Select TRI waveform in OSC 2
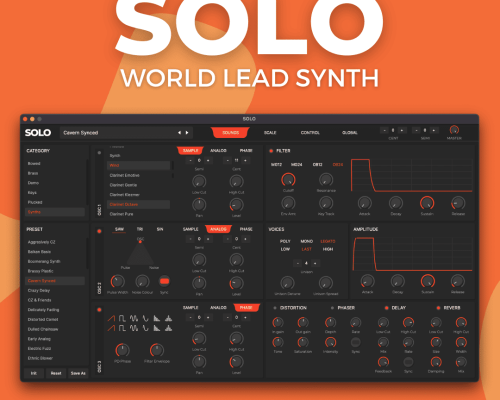 pos(140,229)
